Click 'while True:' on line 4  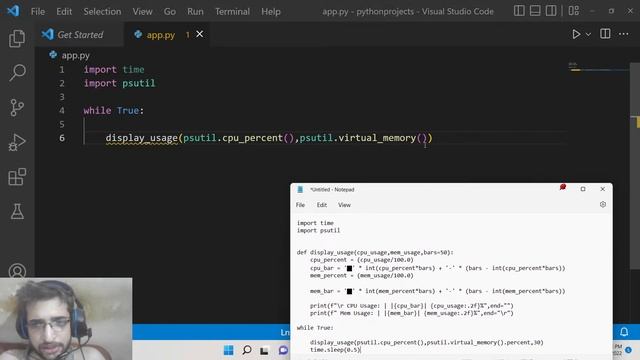click(113, 111)
